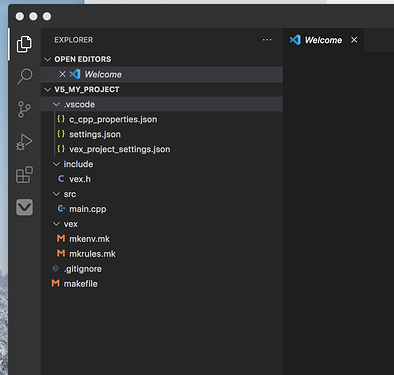Viewport: 394px width, 375px height.
Task: Collapse the OPEN EDITORS section
Action: click(x=47, y=59)
